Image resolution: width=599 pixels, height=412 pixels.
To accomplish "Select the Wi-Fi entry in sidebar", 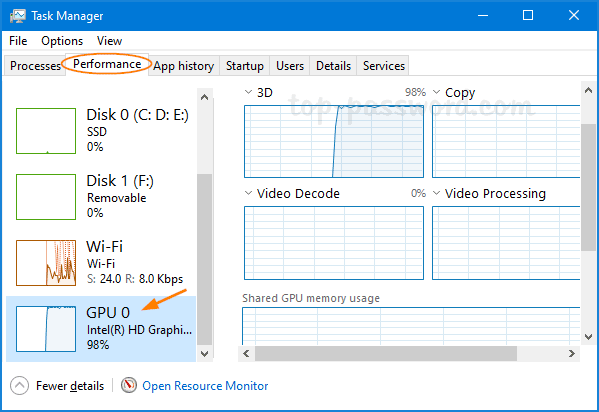I will pyautogui.click(x=101, y=263).
